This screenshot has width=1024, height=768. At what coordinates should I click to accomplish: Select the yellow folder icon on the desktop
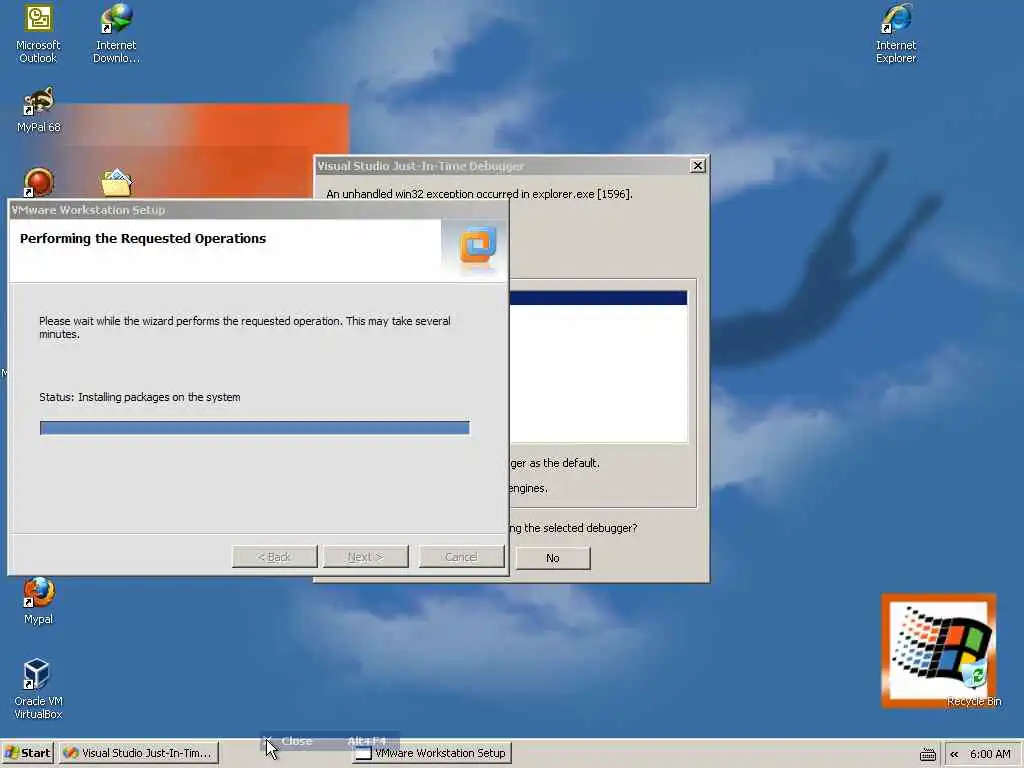pyautogui.click(x=117, y=183)
